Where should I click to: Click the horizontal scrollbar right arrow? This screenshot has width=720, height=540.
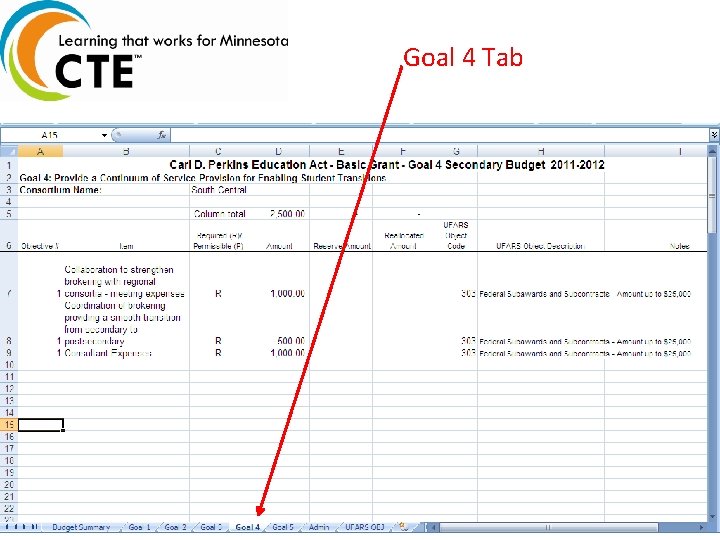[702, 527]
